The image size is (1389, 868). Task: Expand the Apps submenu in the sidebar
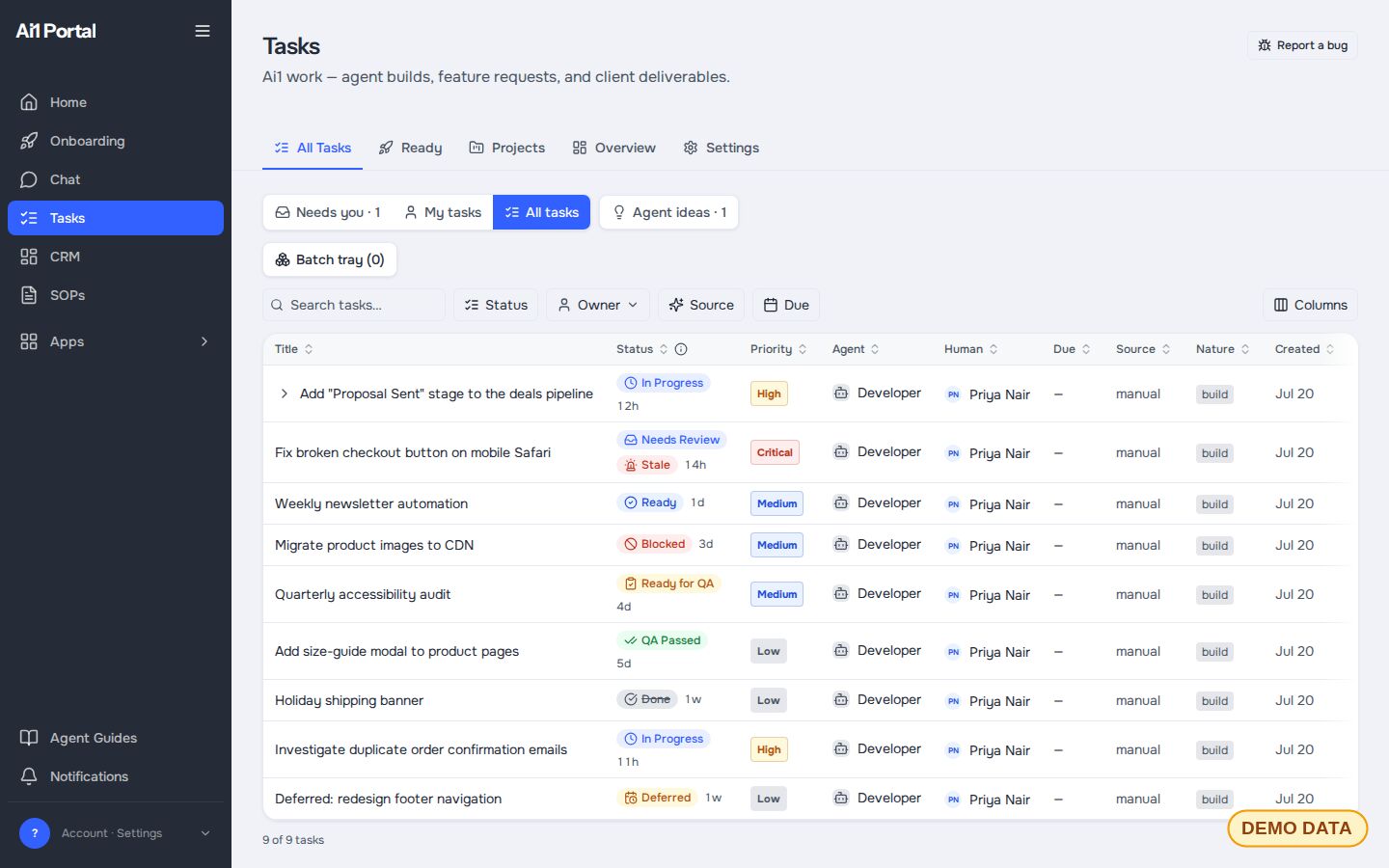click(x=116, y=341)
